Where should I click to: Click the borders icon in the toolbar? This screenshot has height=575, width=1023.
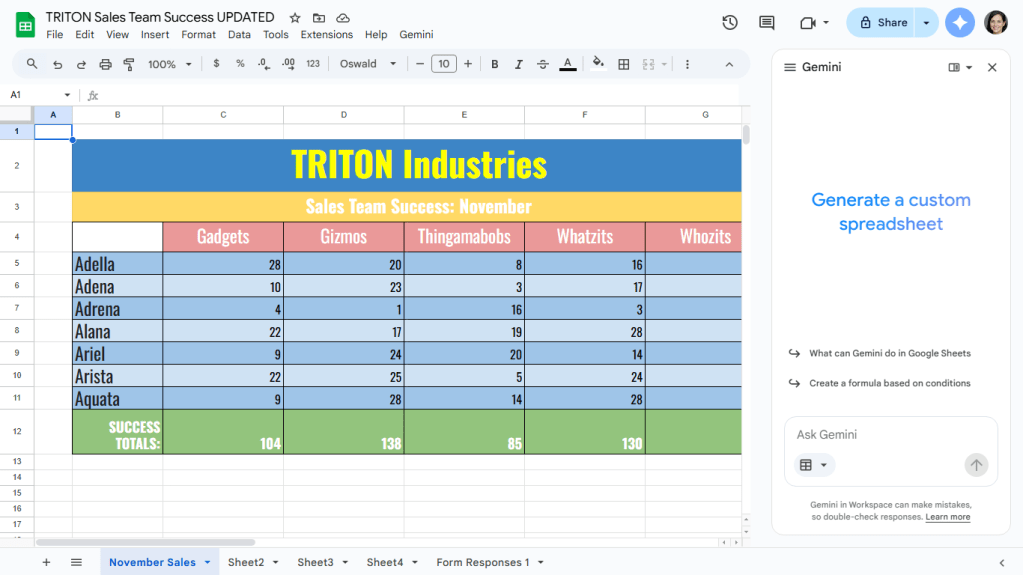tap(624, 64)
